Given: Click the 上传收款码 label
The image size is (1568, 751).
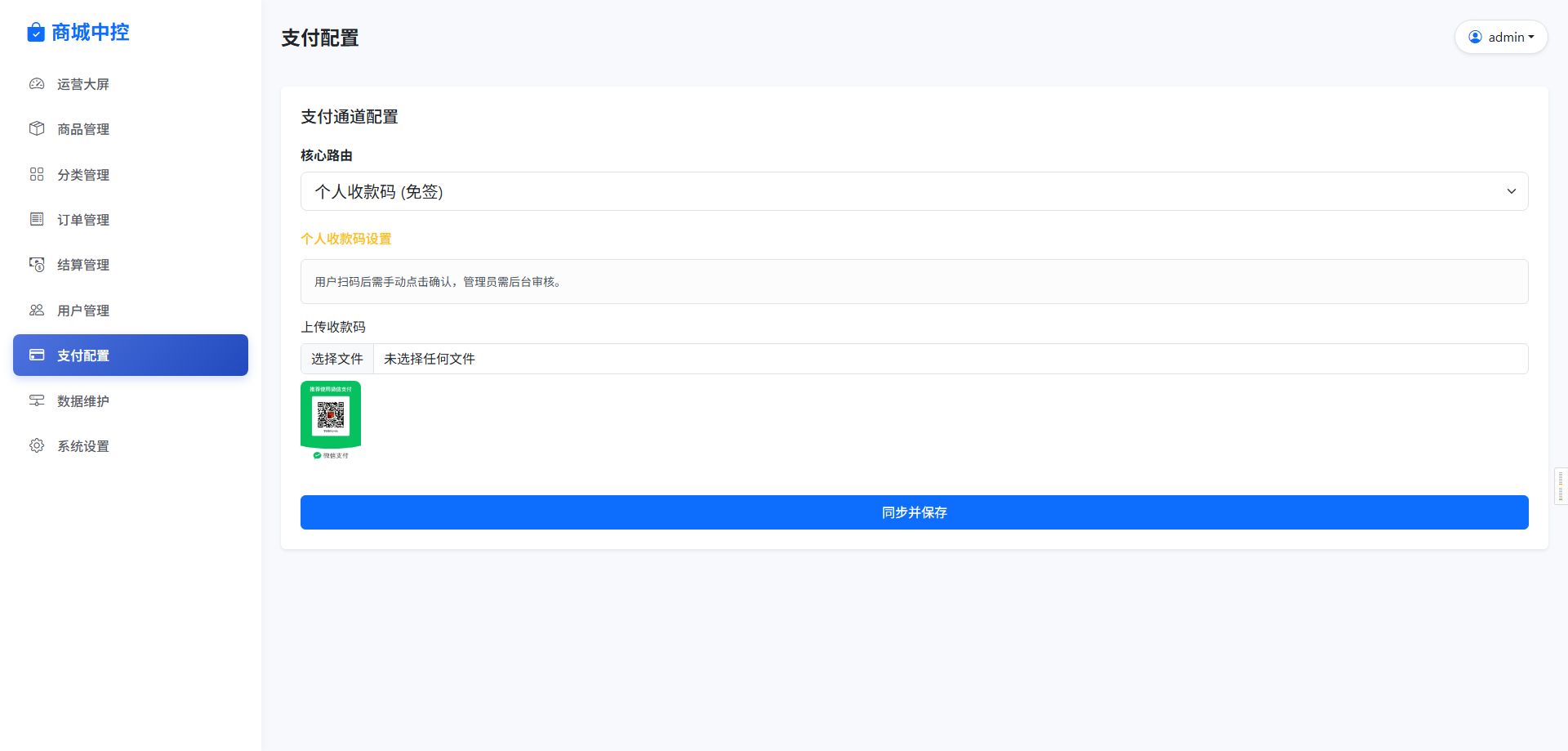Looking at the screenshot, I should coord(333,327).
